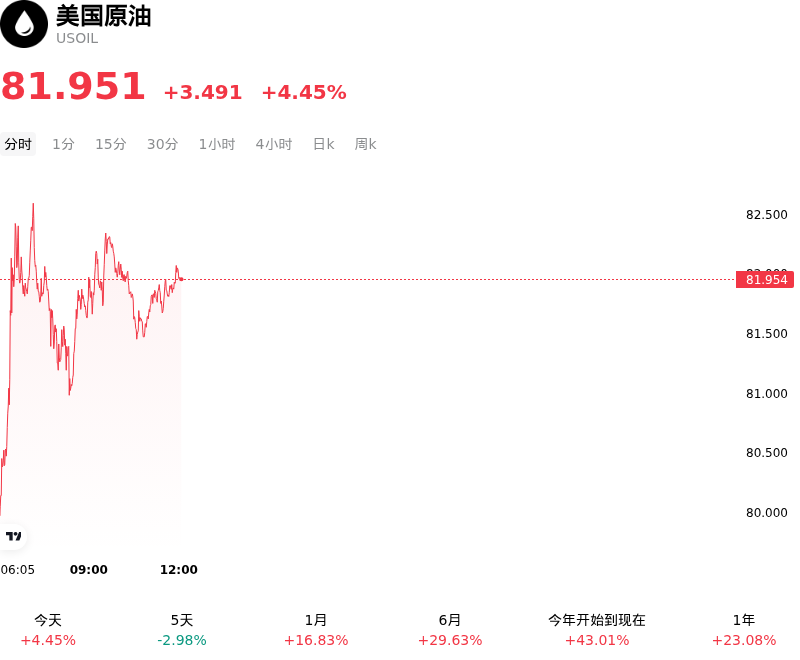This screenshot has height=660, width=800.
Task: Show the 日k daily candlestick view
Action: tap(323, 144)
